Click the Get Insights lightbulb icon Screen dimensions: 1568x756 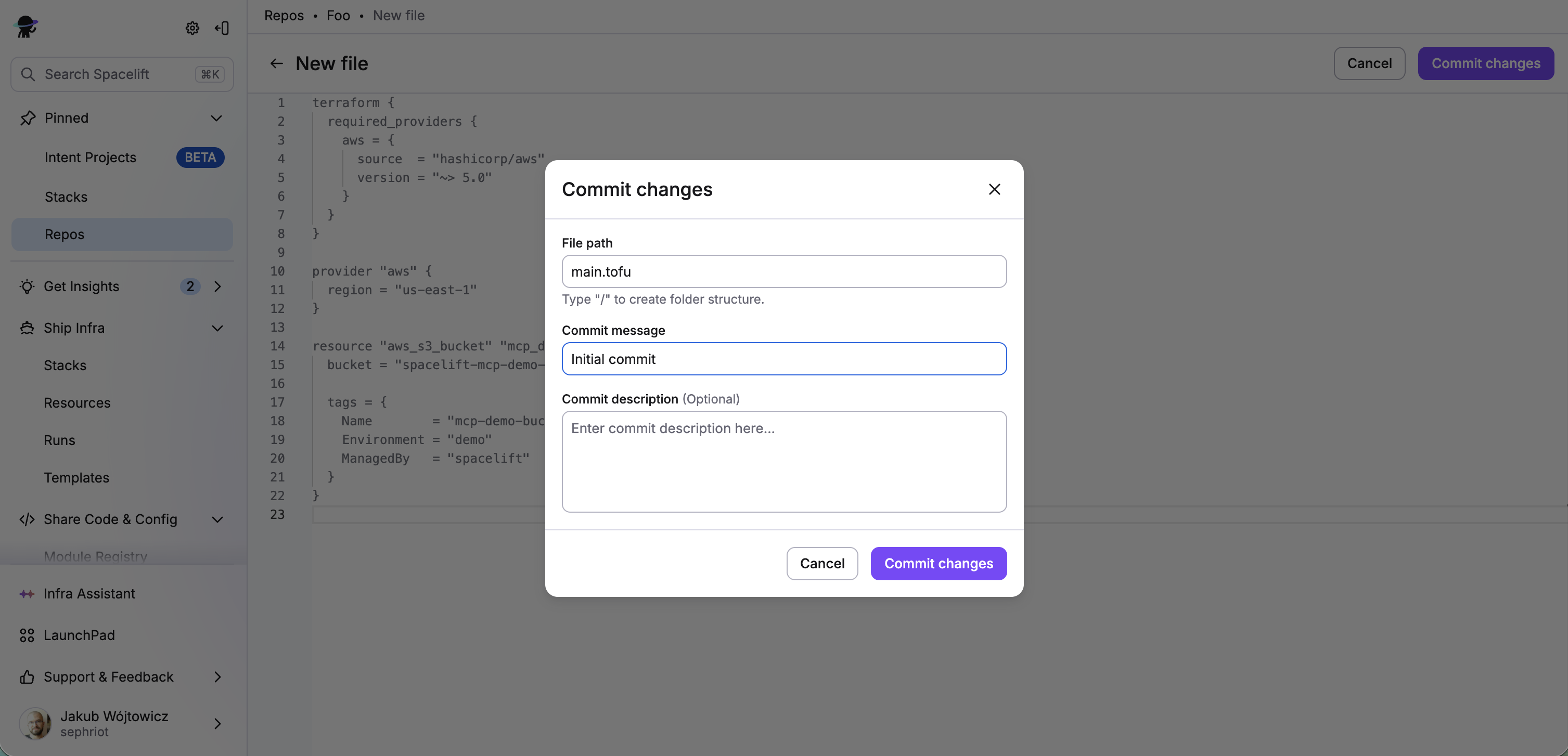tap(27, 286)
